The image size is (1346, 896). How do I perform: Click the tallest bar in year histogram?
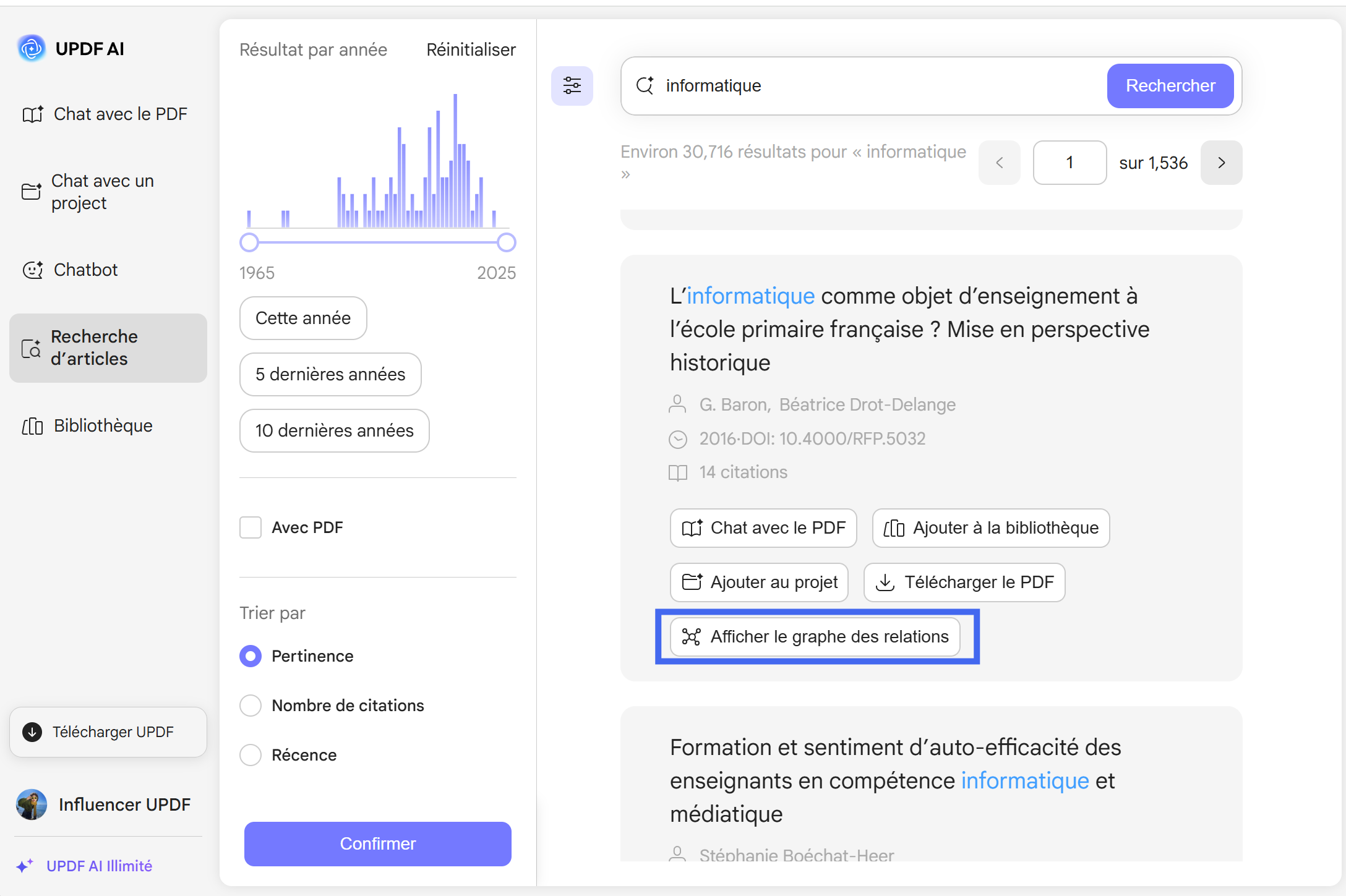[455, 161]
